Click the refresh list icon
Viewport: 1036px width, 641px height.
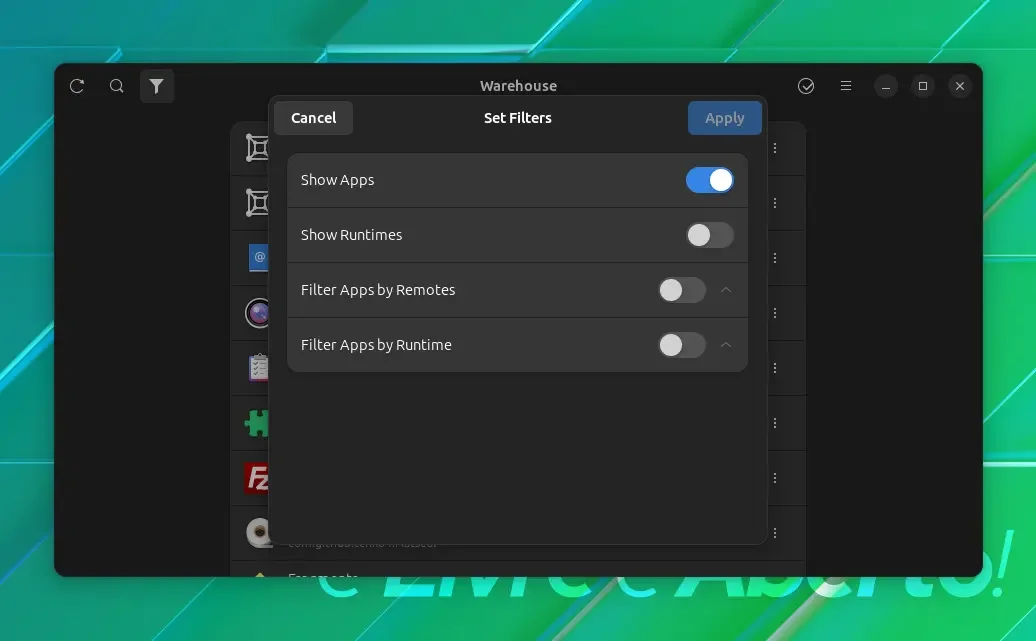(x=77, y=86)
